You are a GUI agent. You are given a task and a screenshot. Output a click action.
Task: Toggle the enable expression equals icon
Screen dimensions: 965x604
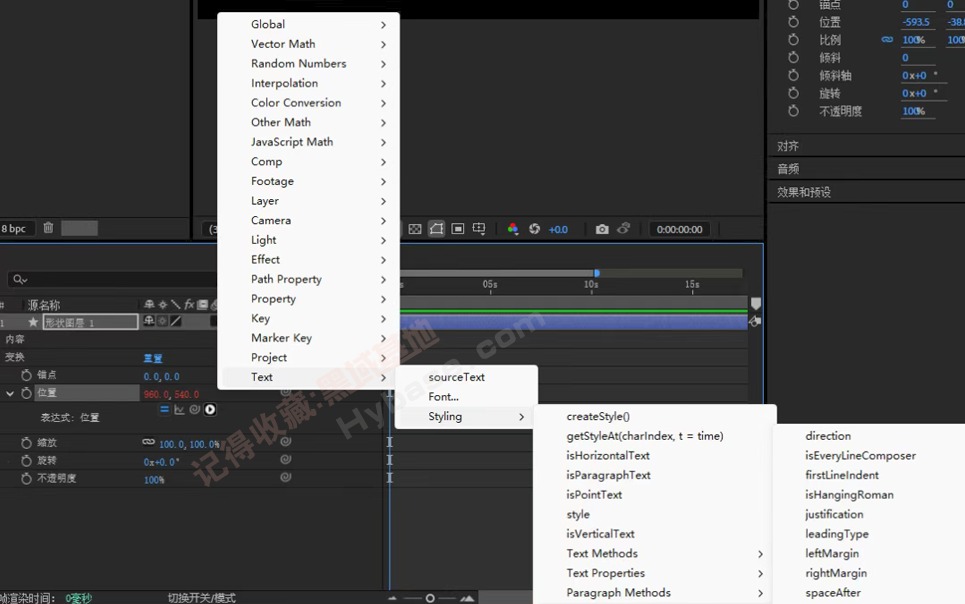point(164,409)
